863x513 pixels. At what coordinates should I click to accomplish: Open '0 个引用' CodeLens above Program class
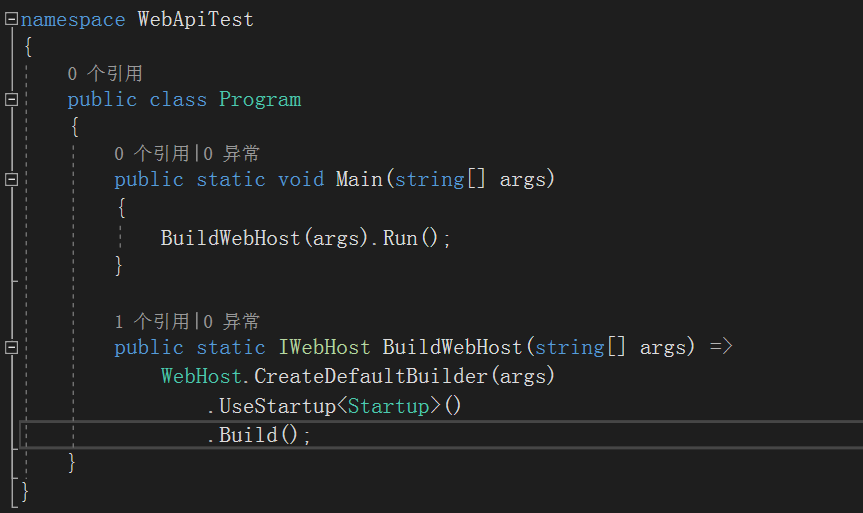tap(105, 73)
